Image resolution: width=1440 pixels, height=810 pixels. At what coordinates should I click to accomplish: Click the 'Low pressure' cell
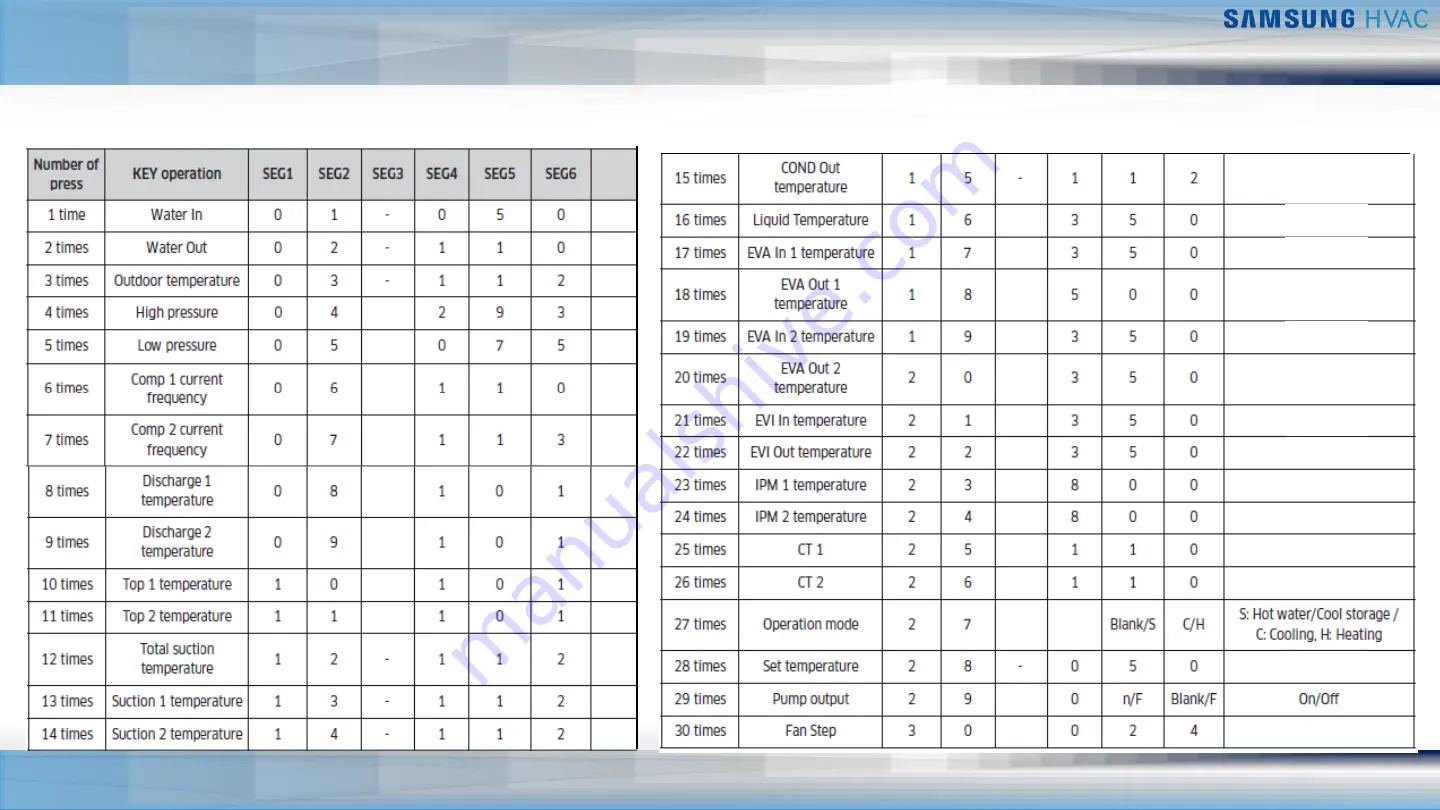[x=177, y=346]
